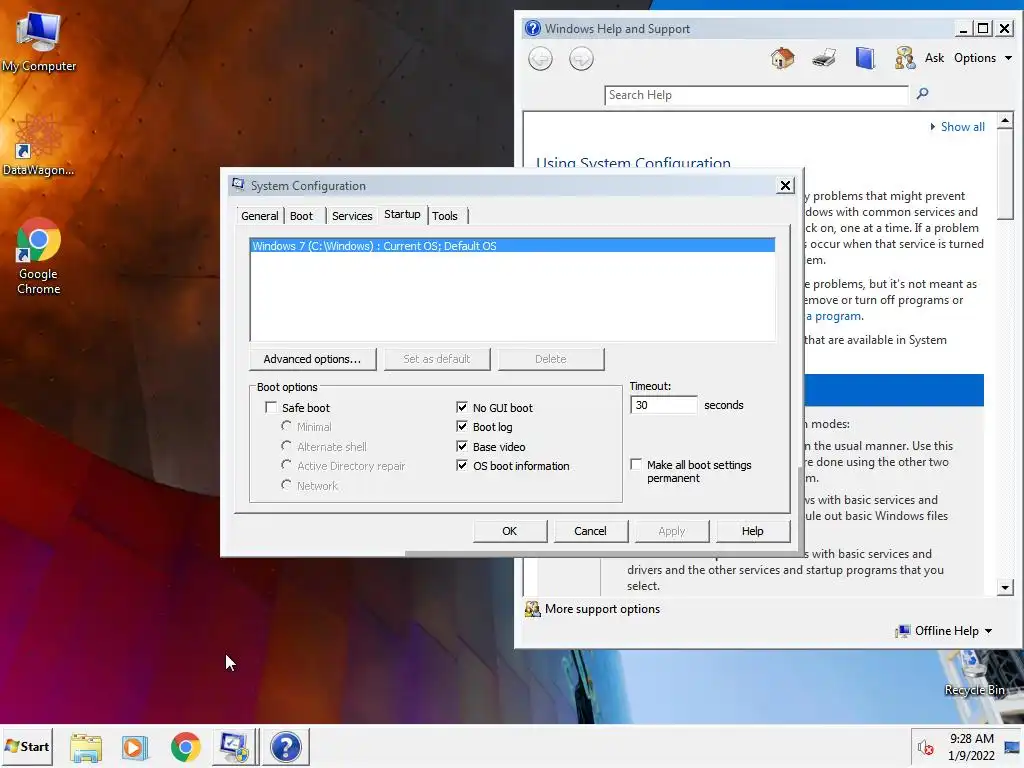The width and height of the screenshot is (1024, 768).
Task: Click into the Search Help box
Action: pos(756,95)
